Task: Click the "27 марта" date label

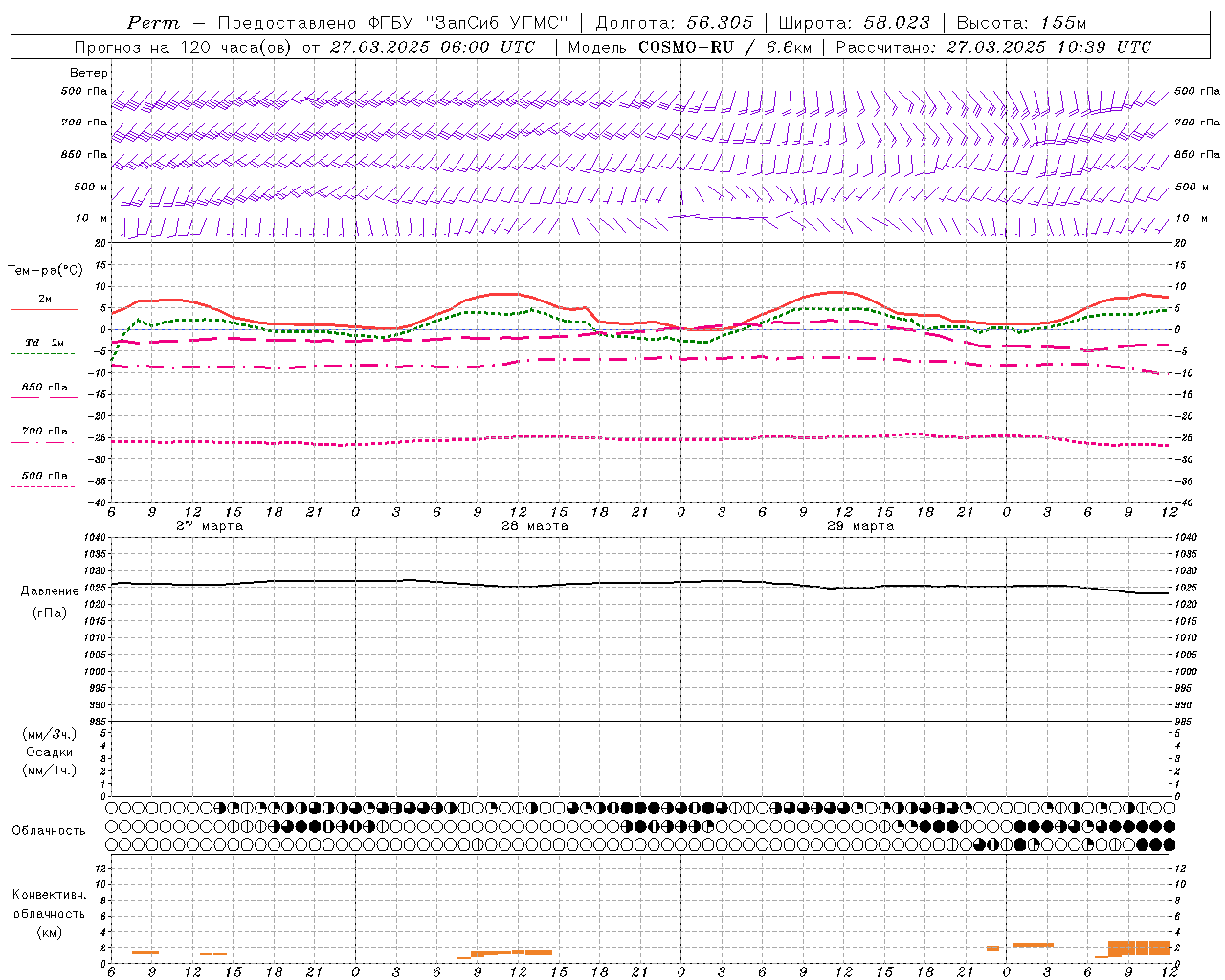Action: [210, 526]
